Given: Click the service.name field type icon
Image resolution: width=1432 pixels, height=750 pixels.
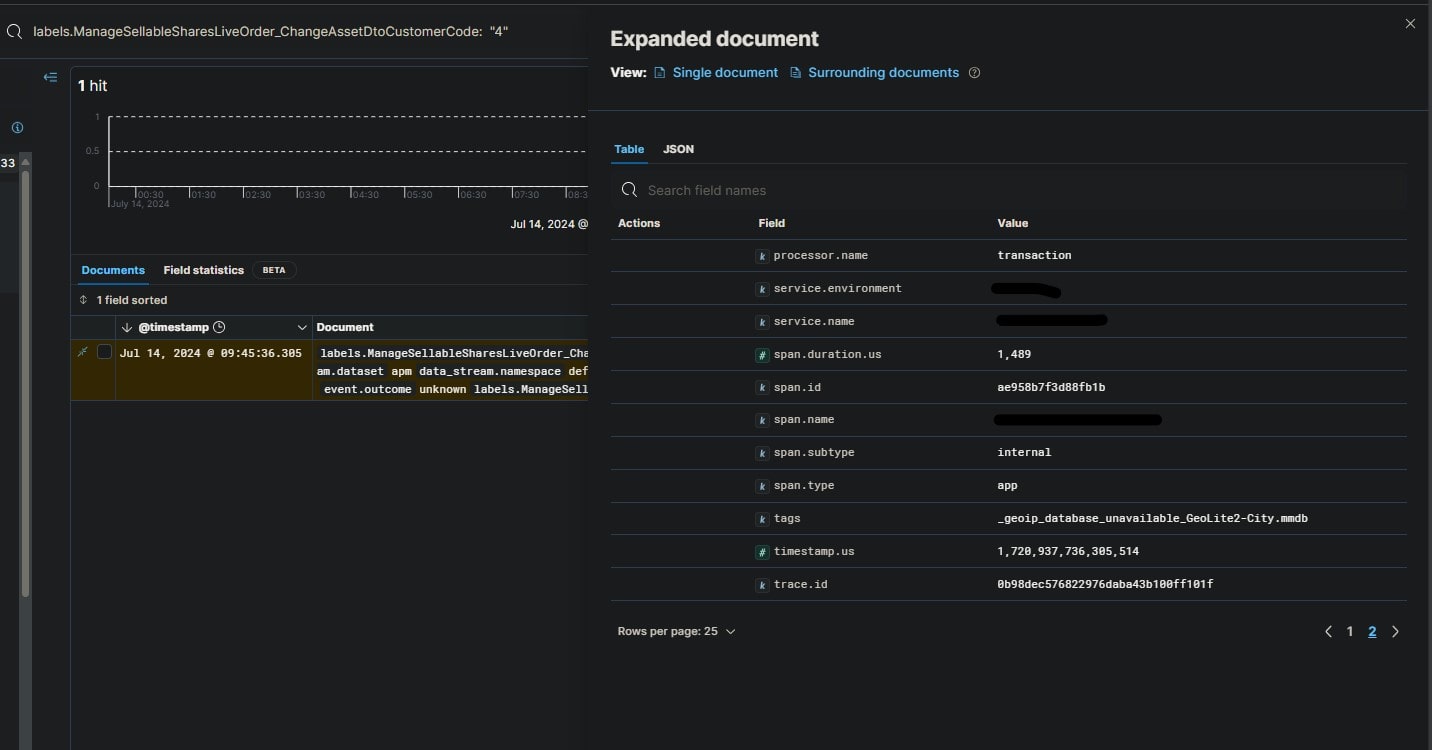Looking at the screenshot, I should (x=762, y=322).
